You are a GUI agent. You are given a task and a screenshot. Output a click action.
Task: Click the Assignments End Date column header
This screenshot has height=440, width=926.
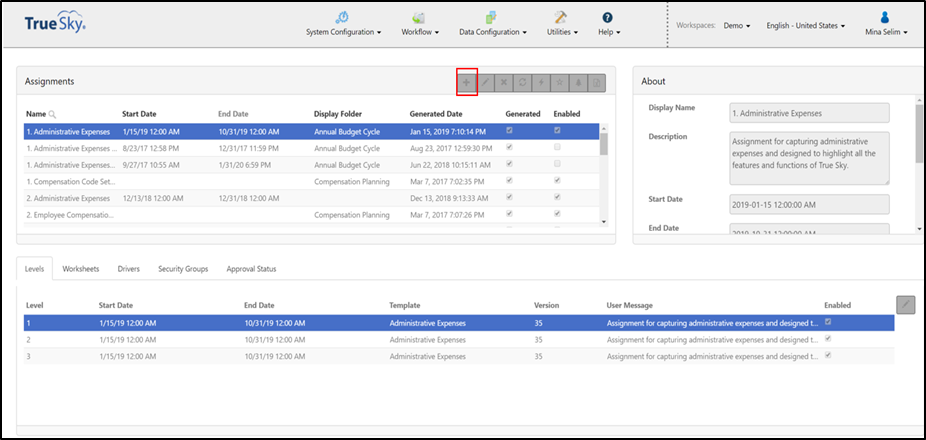(x=233, y=114)
